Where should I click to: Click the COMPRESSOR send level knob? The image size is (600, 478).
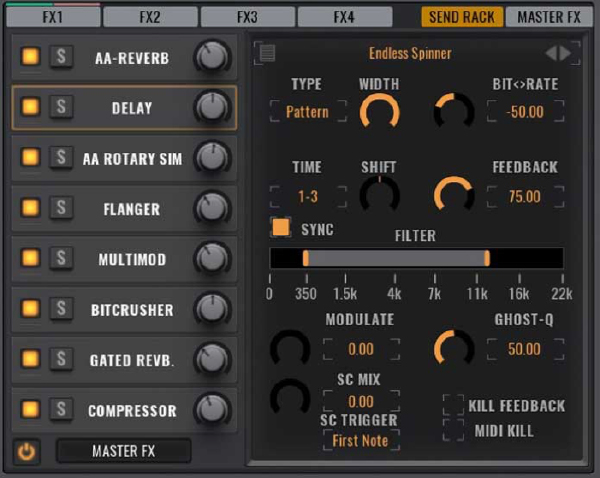212,409
